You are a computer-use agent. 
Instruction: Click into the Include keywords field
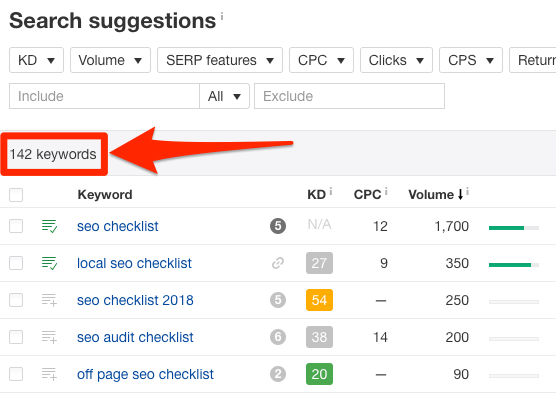tap(104, 96)
